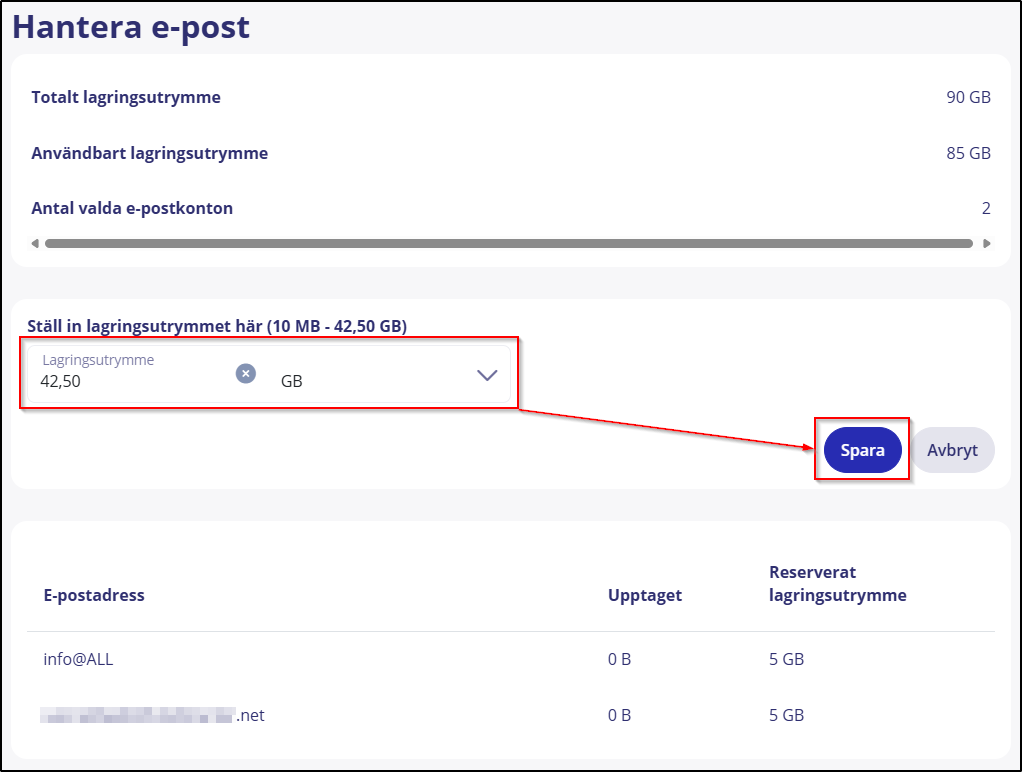Click the Antal valda e-postkonton row
Screen dimensions: 1022x772
133,208
